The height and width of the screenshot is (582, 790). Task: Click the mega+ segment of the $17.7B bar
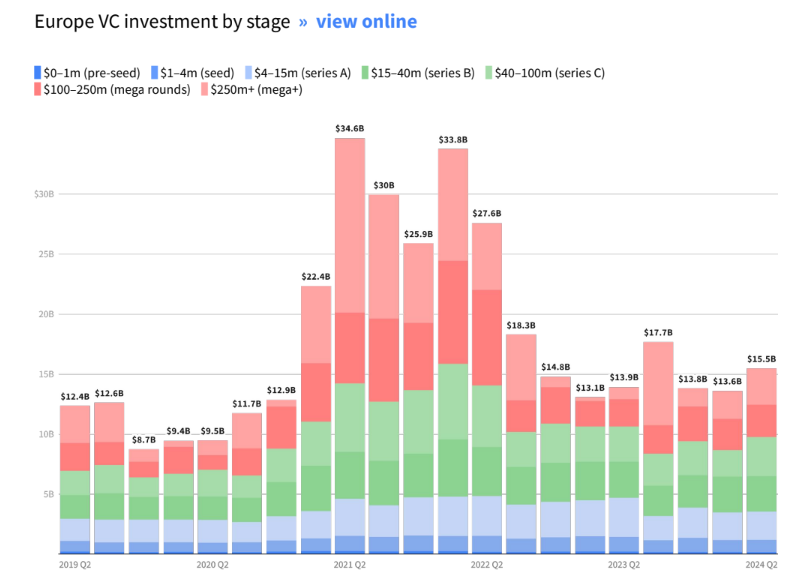click(x=658, y=383)
